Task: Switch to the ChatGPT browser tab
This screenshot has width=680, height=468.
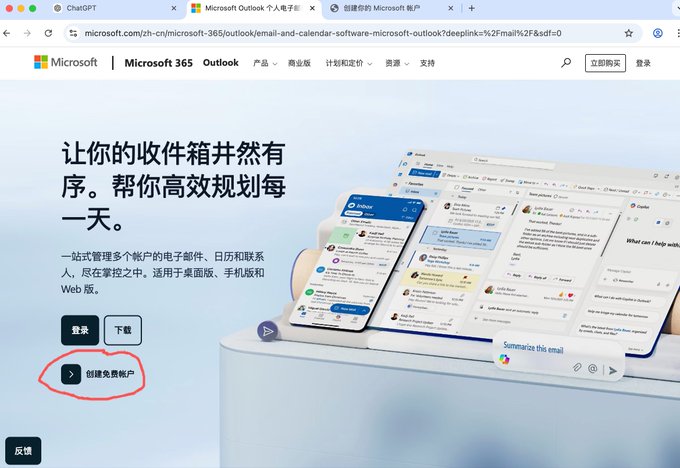Action: point(114,8)
